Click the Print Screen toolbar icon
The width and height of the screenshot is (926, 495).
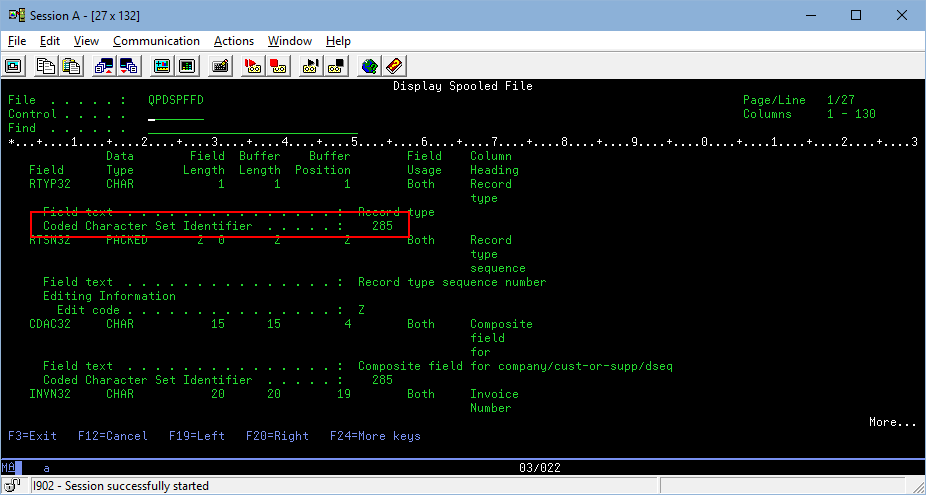click(x=14, y=66)
